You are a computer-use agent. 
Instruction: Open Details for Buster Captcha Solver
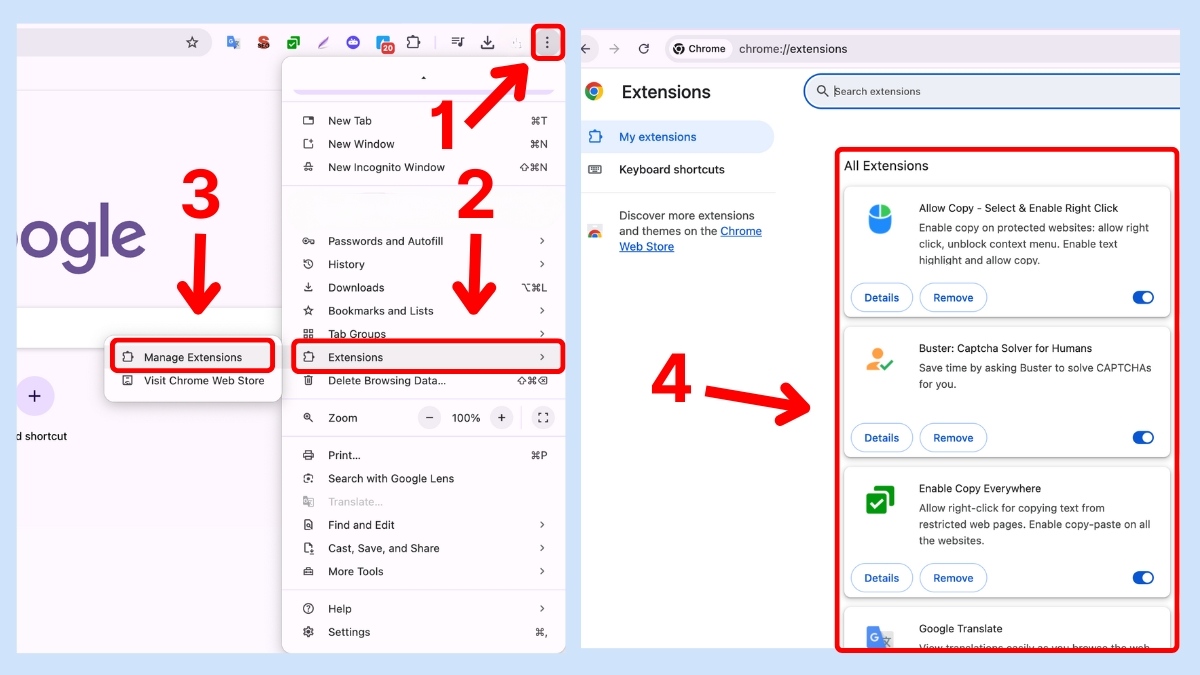(x=881, y=437)
